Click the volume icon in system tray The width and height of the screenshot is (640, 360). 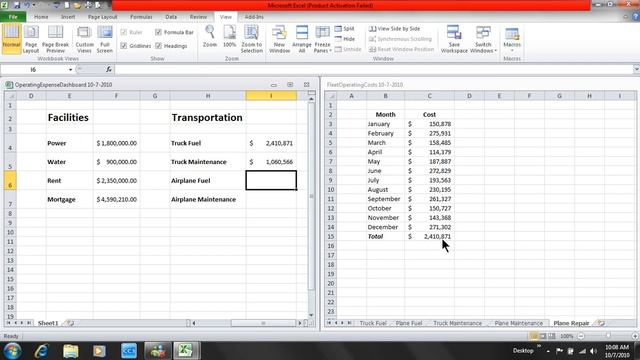(593, 351)
